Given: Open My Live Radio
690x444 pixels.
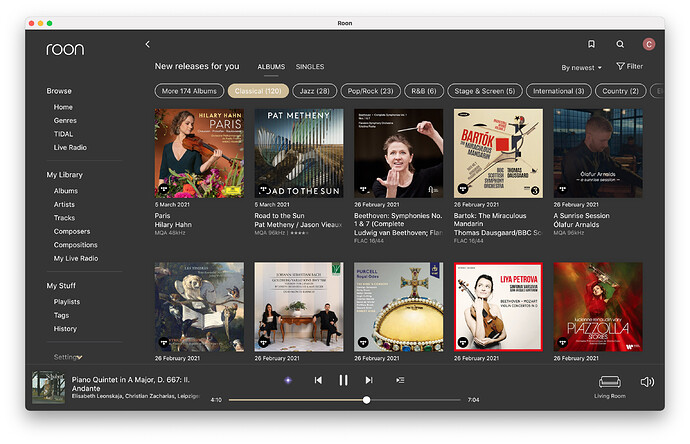Looking at the screenshot, I should tap(76, 258).
